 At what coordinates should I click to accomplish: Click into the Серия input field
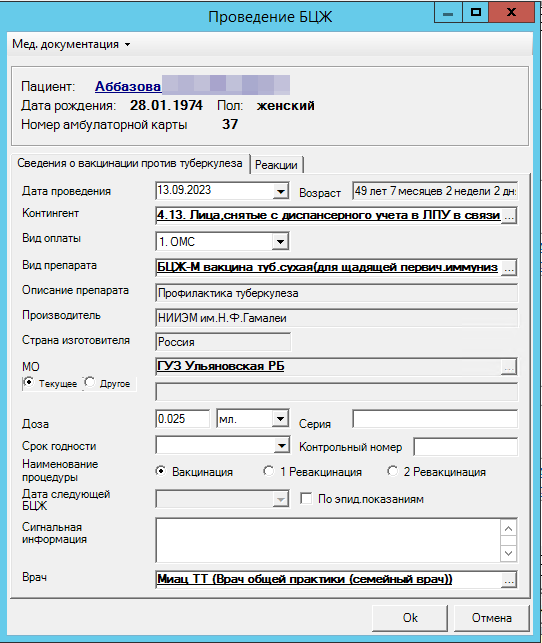click(435, 419)
